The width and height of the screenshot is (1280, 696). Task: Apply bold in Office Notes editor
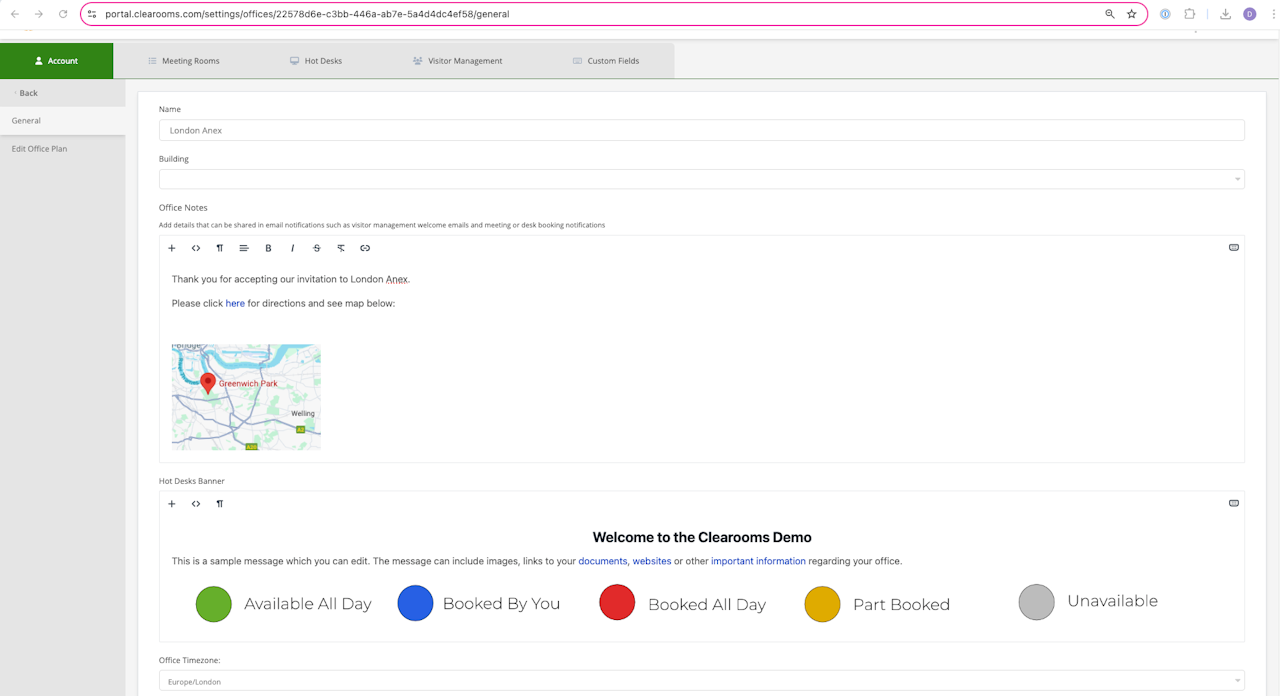268,248
